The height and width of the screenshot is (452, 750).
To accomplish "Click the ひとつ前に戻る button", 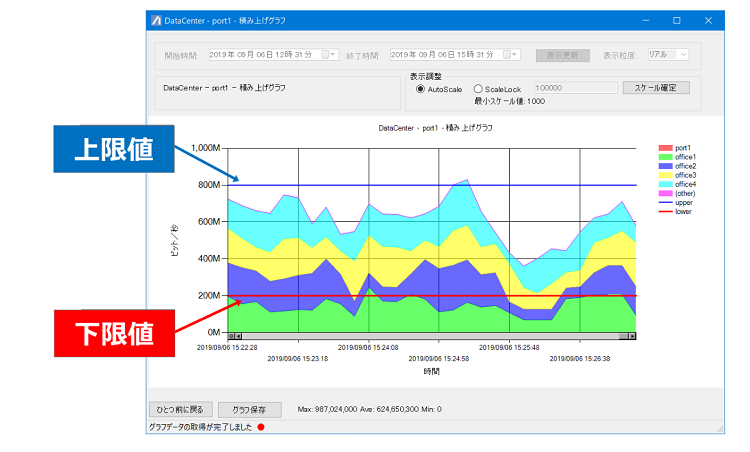I will click(180, 409).
